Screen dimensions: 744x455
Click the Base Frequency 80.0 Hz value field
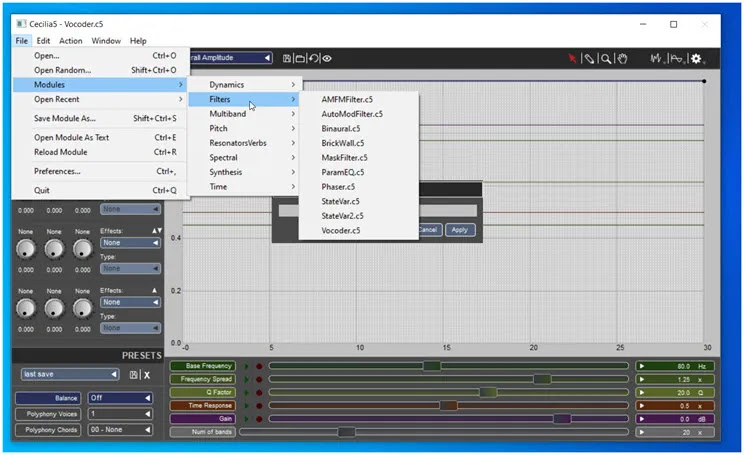pyautogui.click(x=675, y=366)
